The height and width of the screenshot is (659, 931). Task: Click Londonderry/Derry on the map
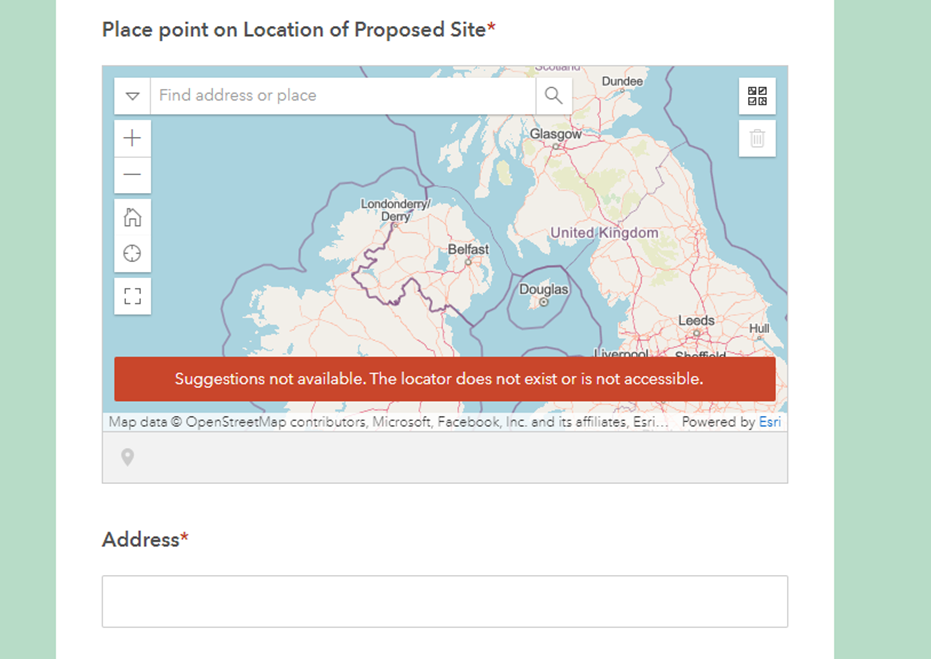pyautogui.click(x=395, y=210)
